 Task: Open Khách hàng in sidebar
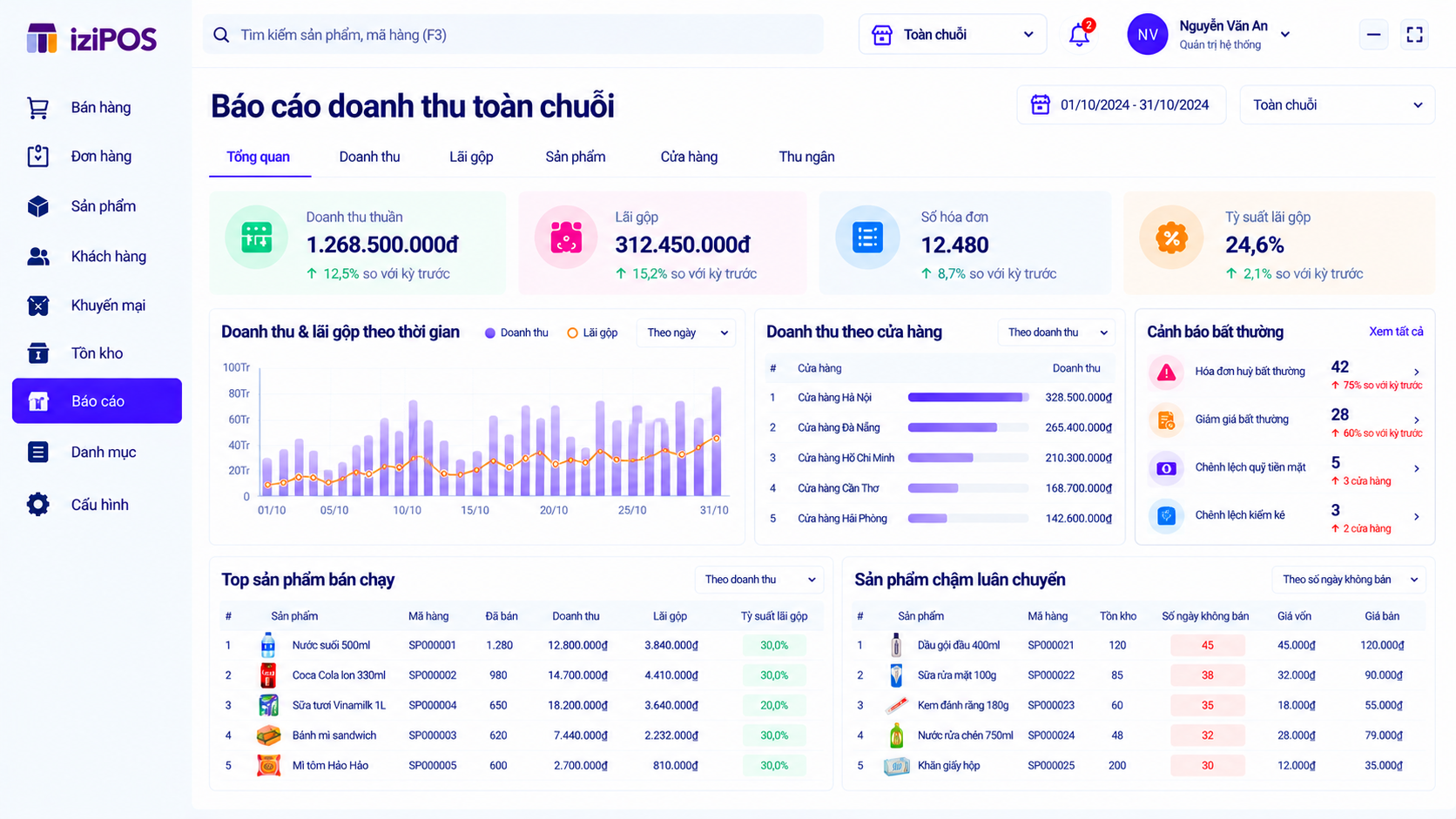click(97, 256)
